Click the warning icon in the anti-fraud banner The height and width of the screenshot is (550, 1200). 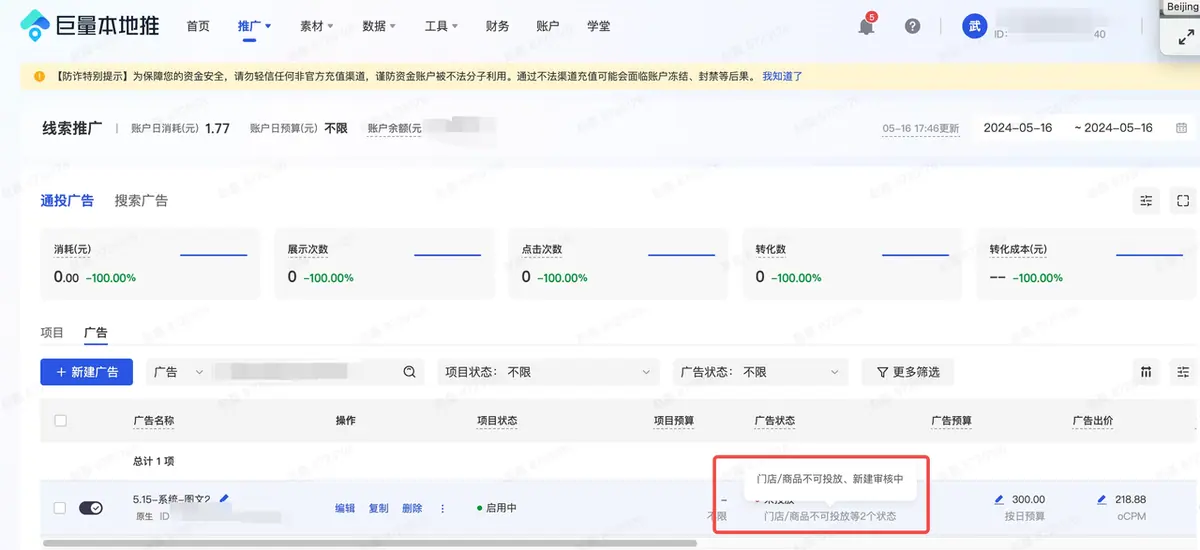point(39,76)
